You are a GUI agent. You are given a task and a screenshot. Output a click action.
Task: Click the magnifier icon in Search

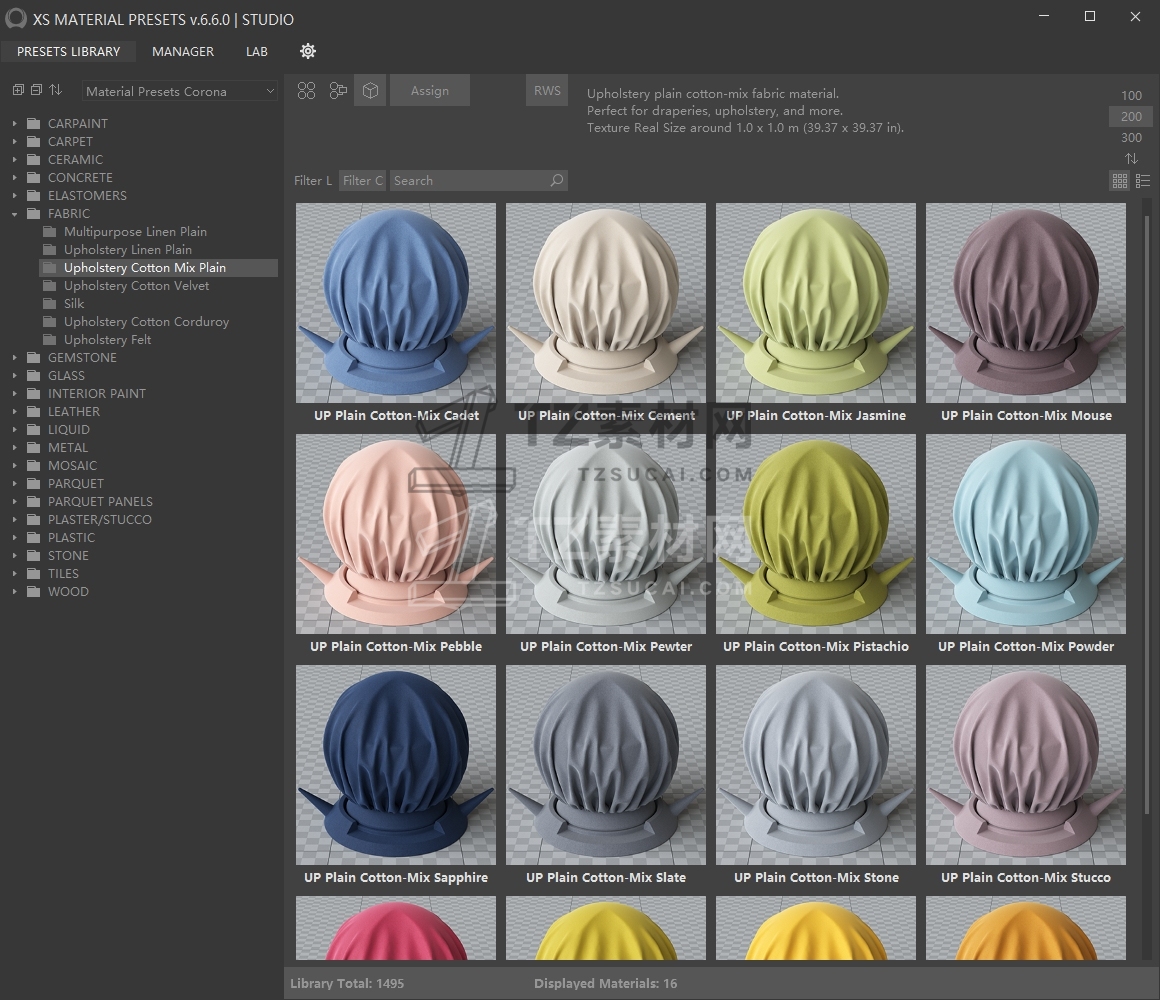[x=556, y=180]
